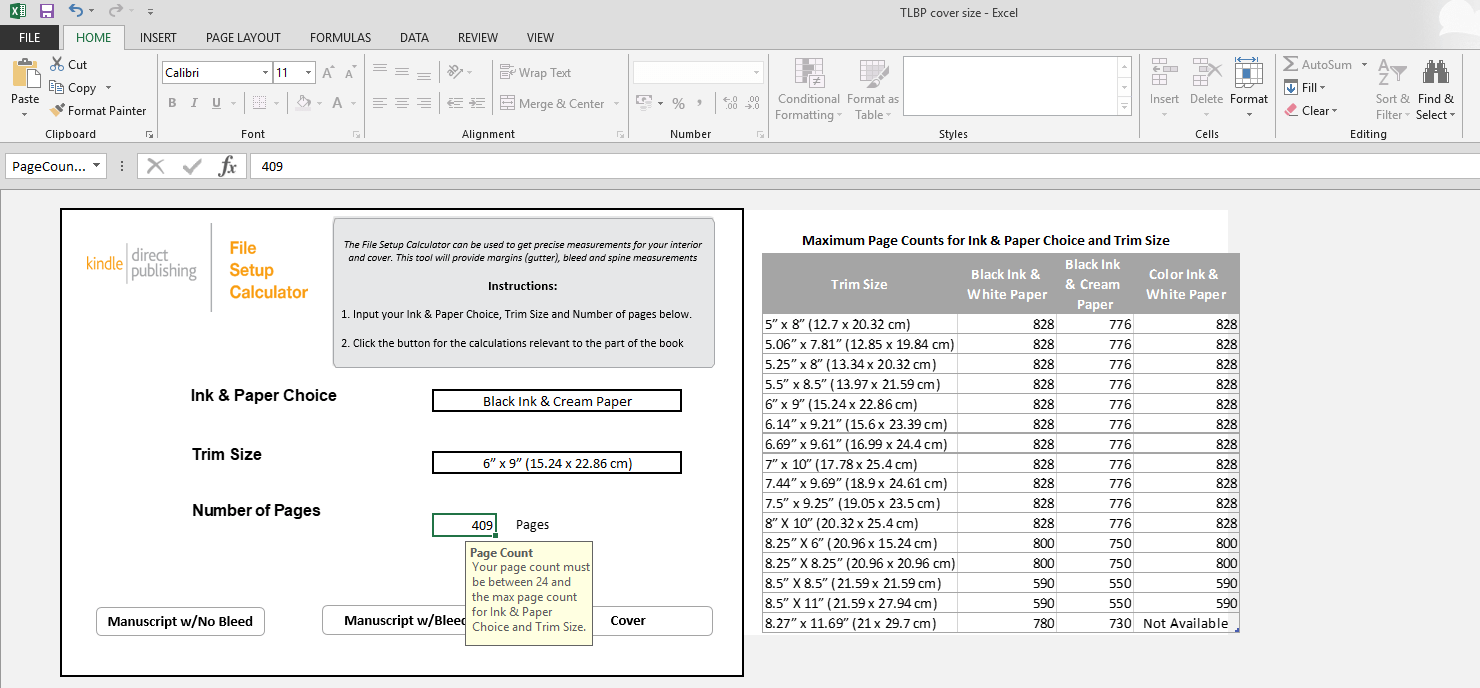Decrease the cell indent
Viewport: 1480px width, 688px height.
click(455, 103)
